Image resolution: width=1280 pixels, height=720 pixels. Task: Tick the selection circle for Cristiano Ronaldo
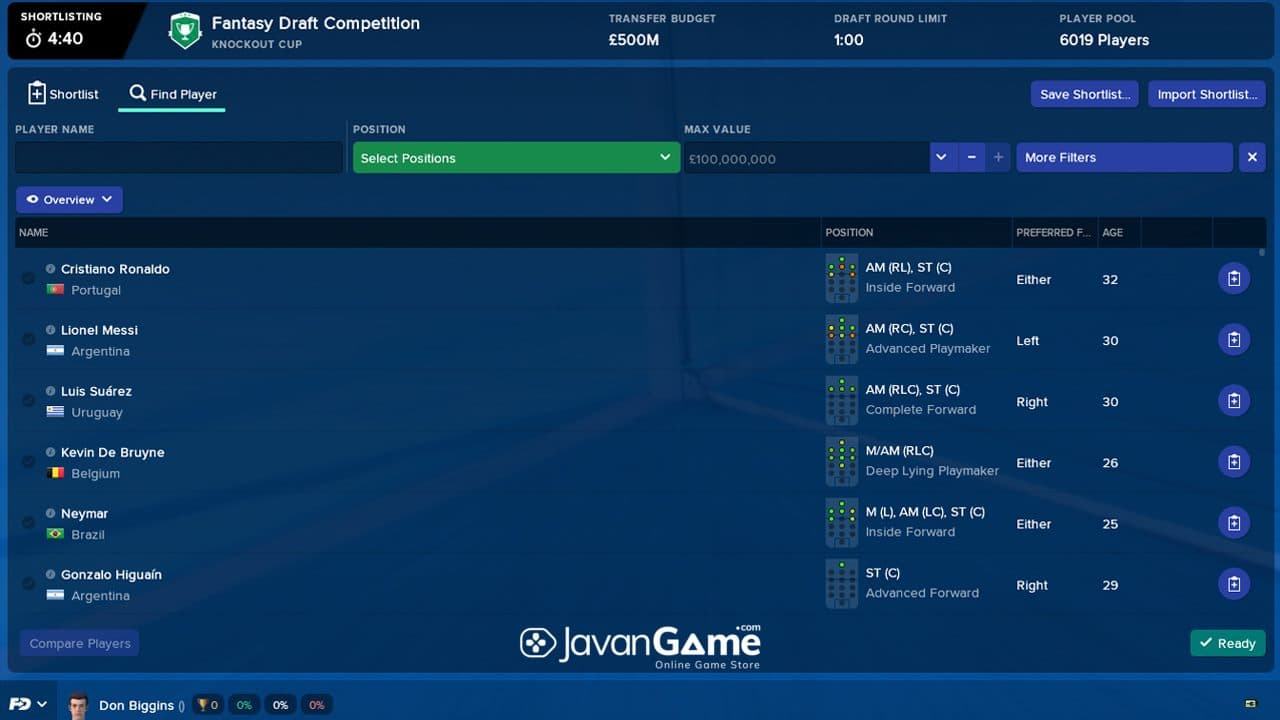(x=28, y=279)
